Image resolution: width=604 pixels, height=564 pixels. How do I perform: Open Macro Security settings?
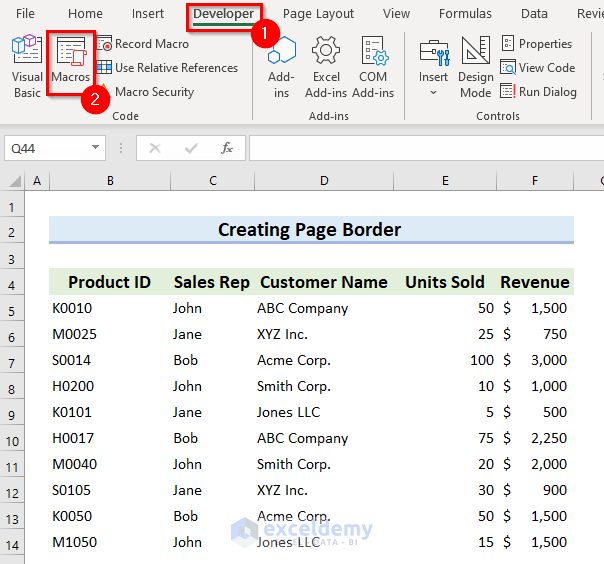pyautogui.click(x=146, y=92)
